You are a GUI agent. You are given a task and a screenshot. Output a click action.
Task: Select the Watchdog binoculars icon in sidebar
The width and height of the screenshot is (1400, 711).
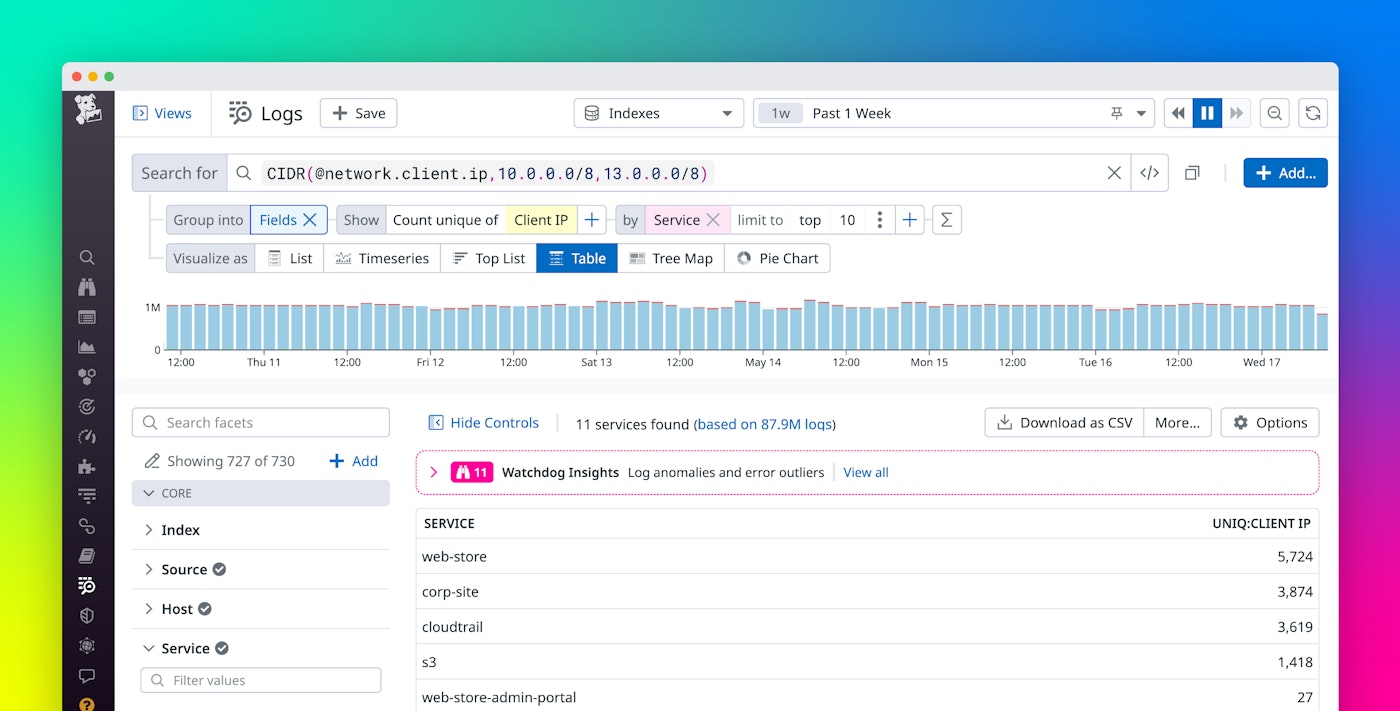click(87, 288)
